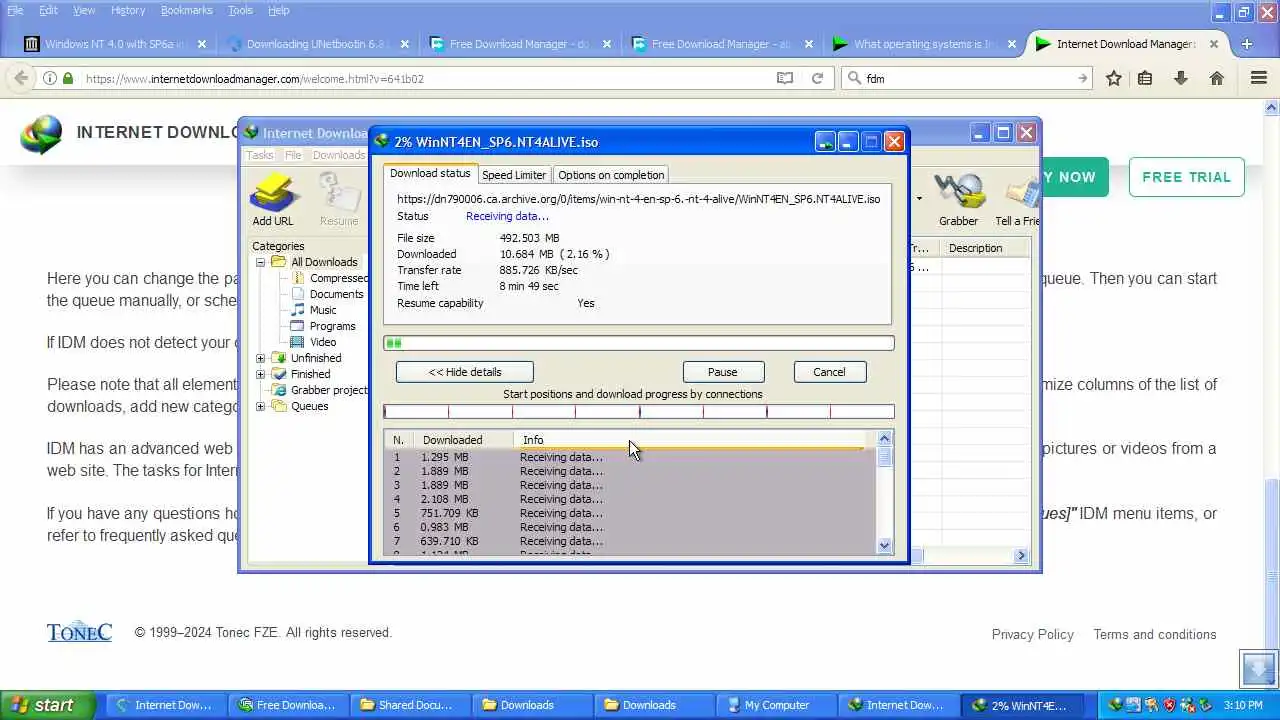Viewport: 1280px width, 720px height.
Task: Click the Add URL toolbar icon
Action: 273,192
